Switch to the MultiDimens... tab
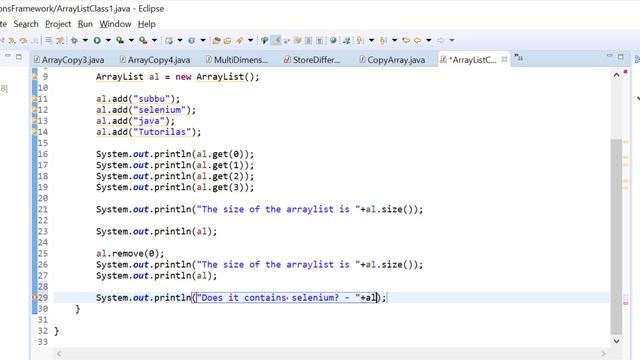Image resolution: width=640 pixels, height=360 pixels. [x=237, y=60]
